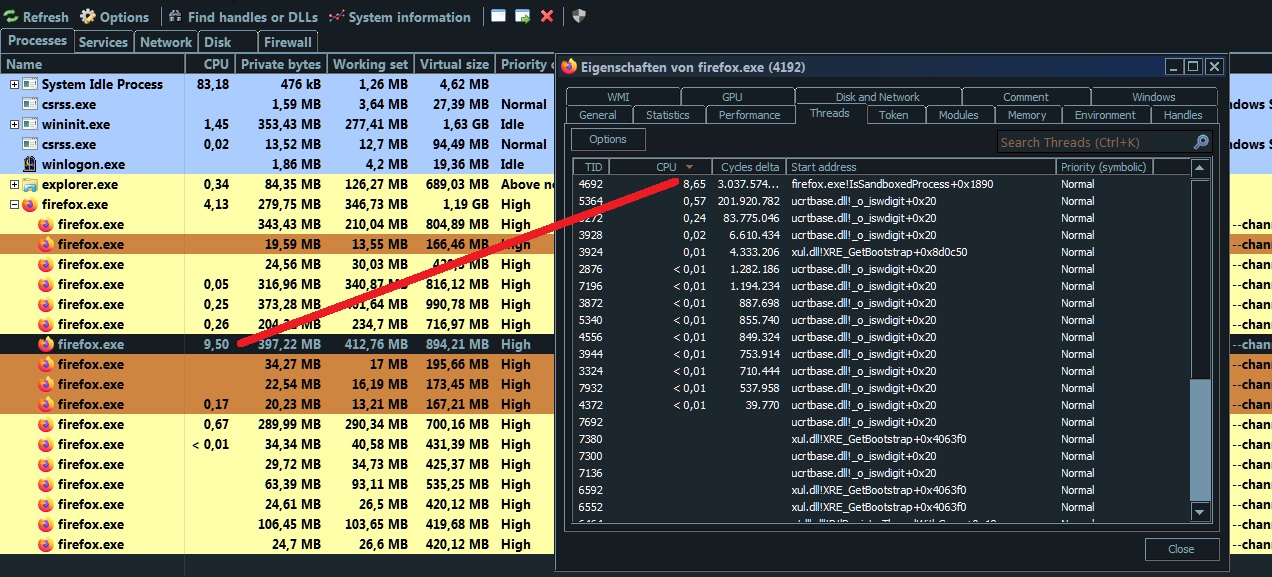Expand the wininit.exe tree node

click(x=15, y=125)
